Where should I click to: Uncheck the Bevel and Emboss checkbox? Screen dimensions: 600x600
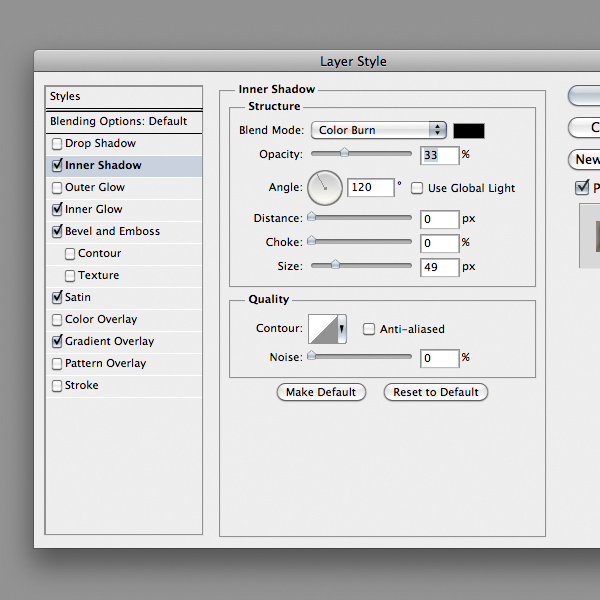coord(57,232)
